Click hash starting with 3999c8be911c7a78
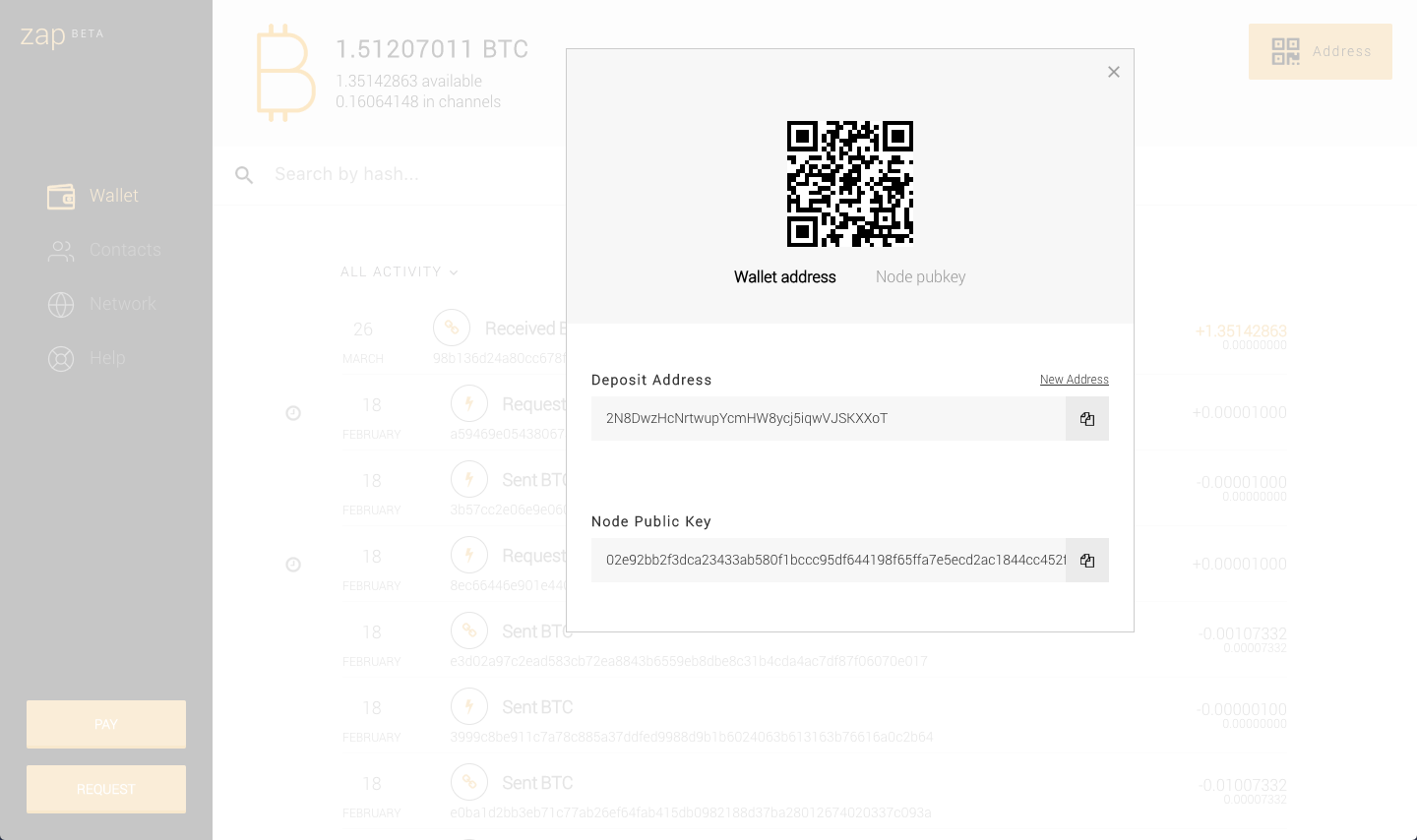1417x840 pixels. [692, 737]
